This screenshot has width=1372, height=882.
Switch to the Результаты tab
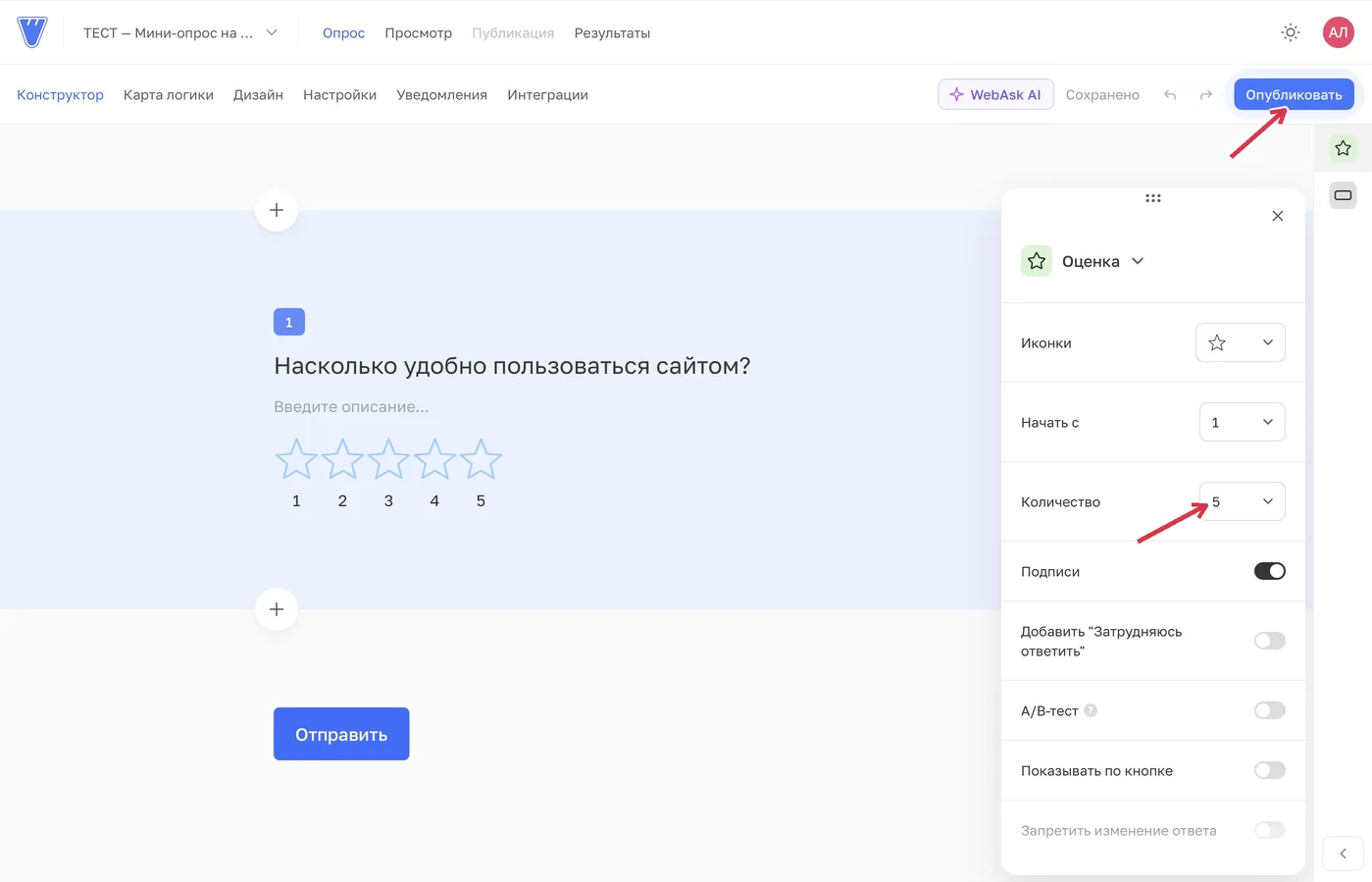click(612, 32)
